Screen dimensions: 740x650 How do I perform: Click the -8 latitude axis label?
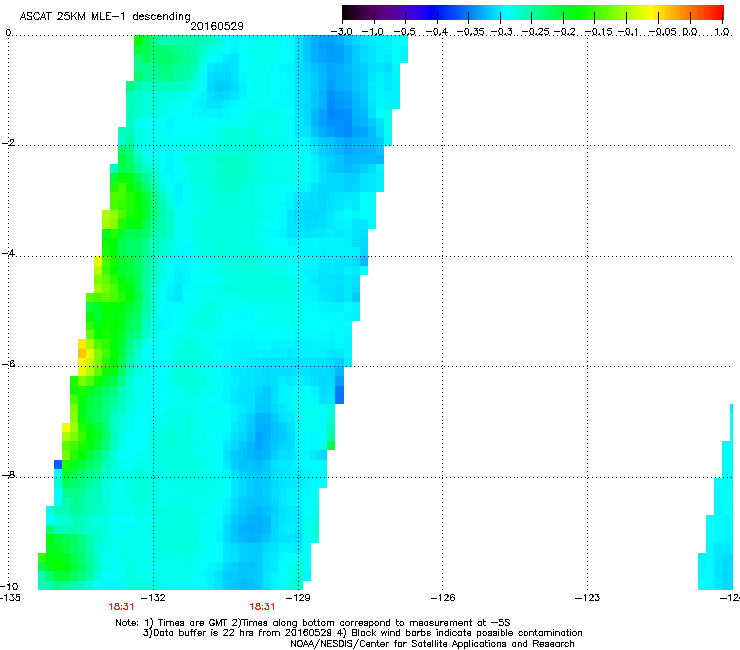[x=8, y=475]
